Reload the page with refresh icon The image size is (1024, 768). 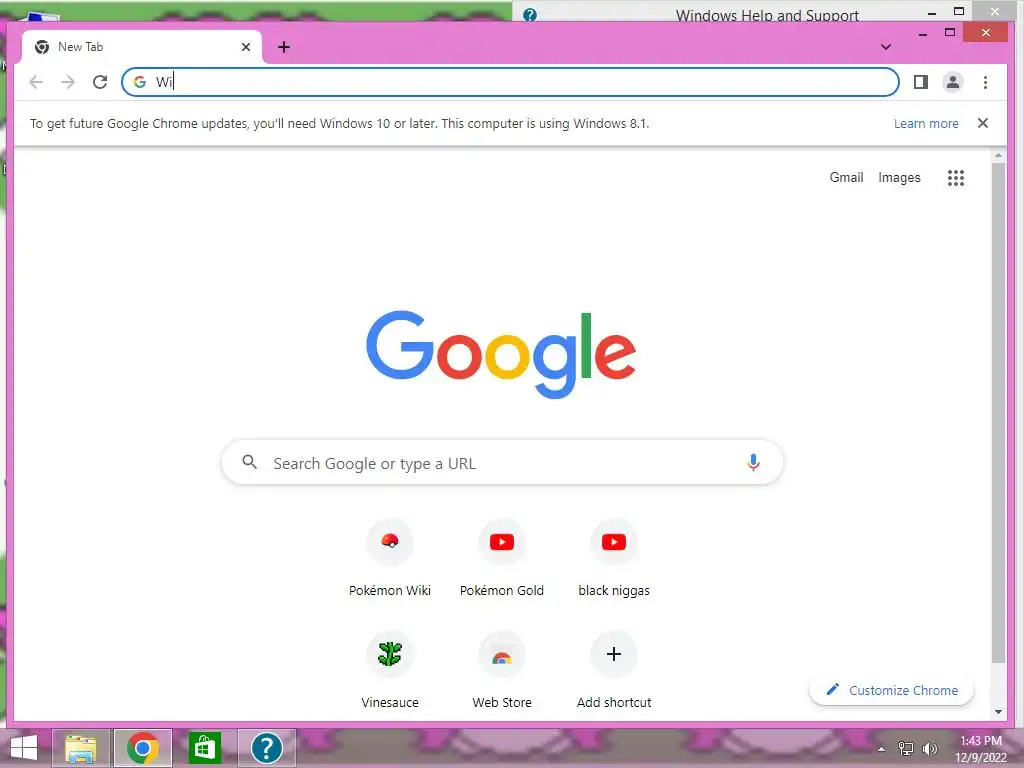click(100, 82)
